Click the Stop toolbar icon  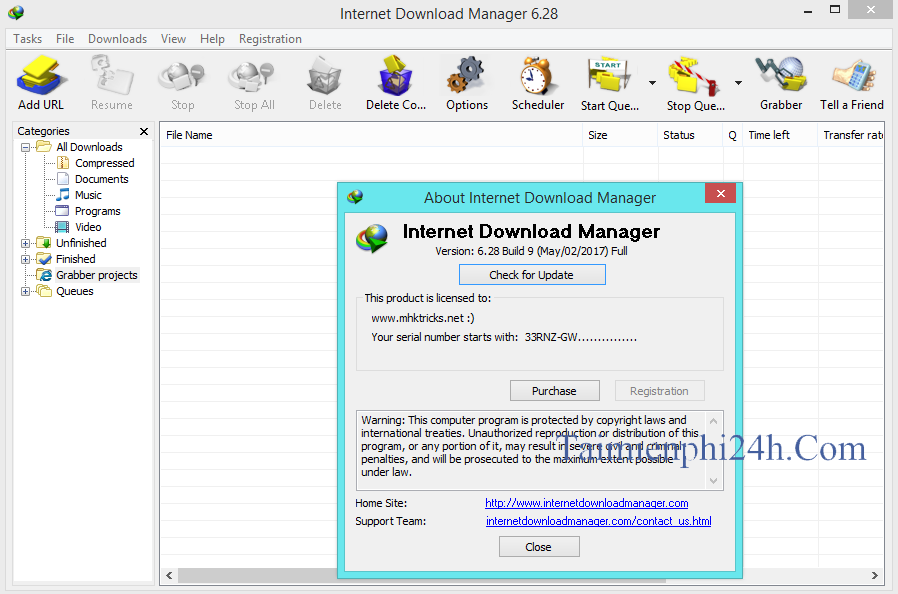coord(182,76)
